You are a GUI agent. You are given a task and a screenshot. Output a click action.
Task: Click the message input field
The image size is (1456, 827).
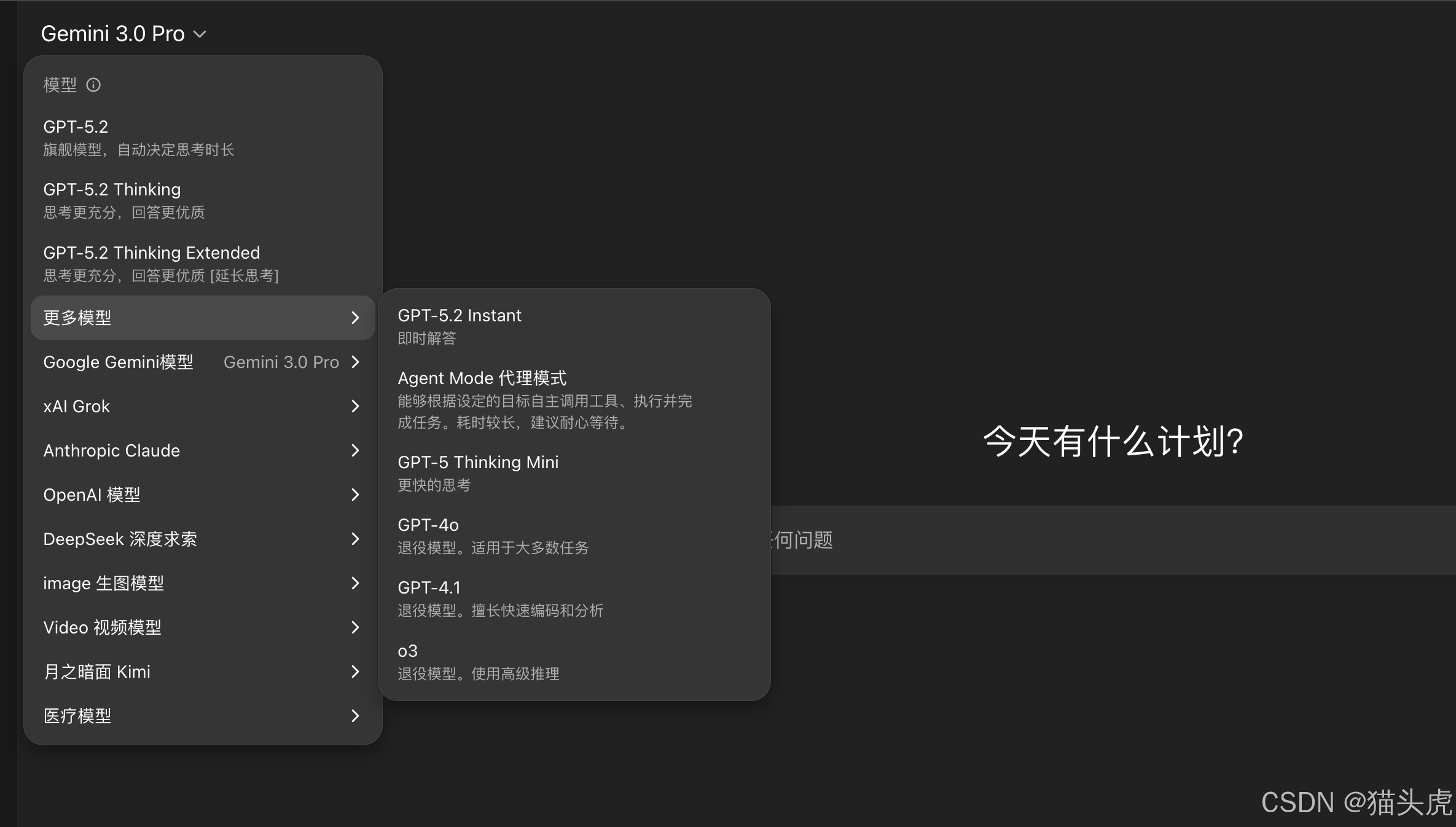click(x=1044, y=540)
